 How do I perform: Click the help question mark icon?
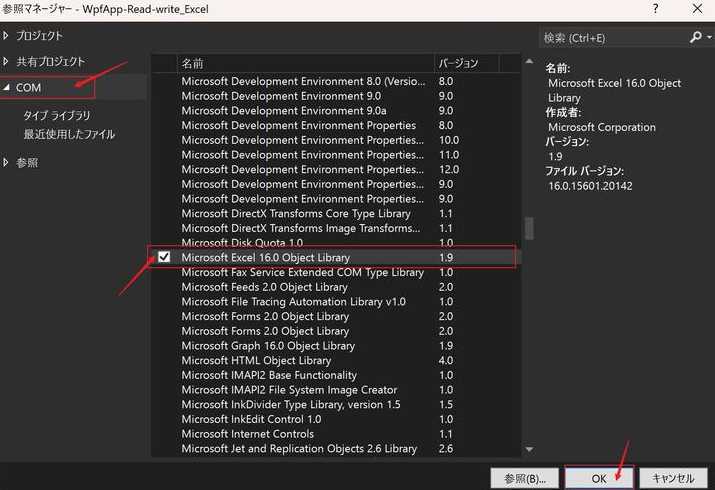[x=655, y=9]
